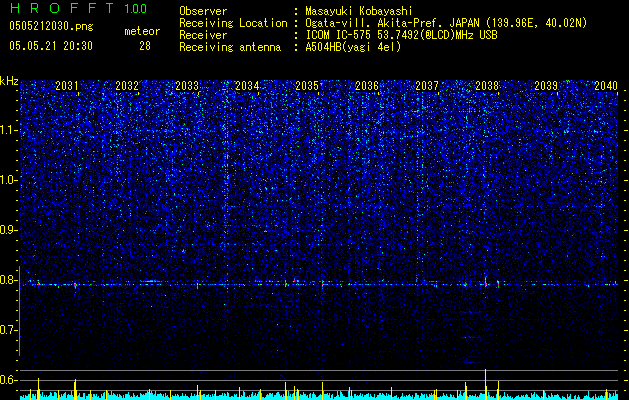Click the Receiving antenna label
The width and height of the screenshot is (629, 400).
[x=230, y=47]
